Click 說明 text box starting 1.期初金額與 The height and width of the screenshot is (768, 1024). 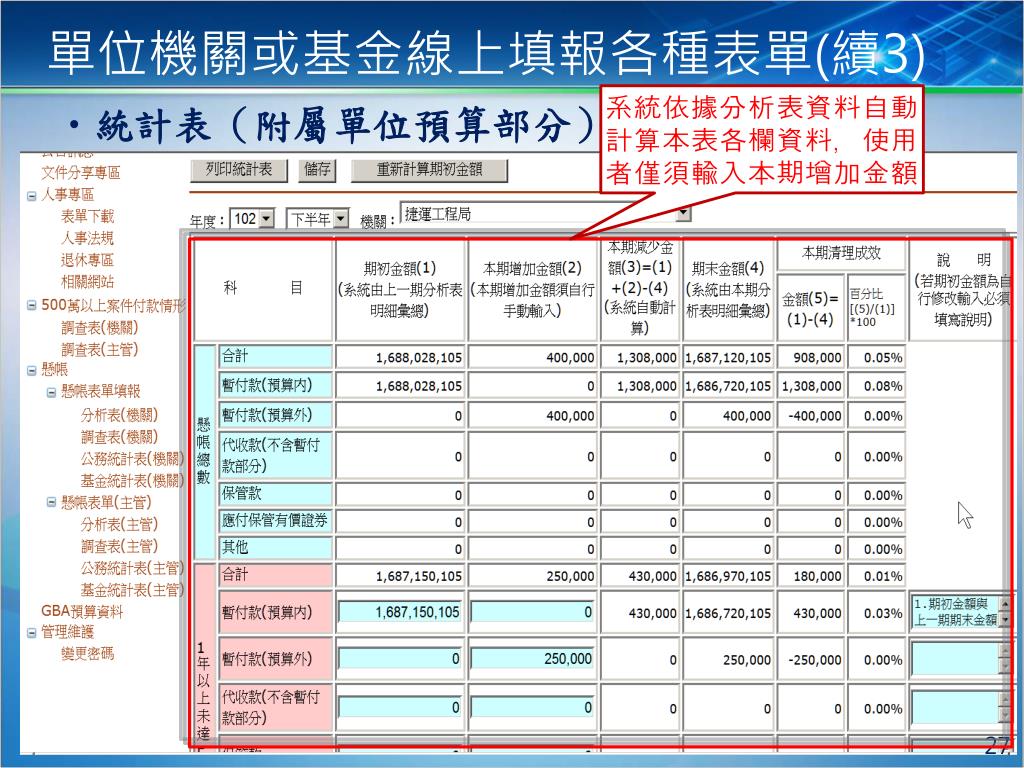pos(955,612)
